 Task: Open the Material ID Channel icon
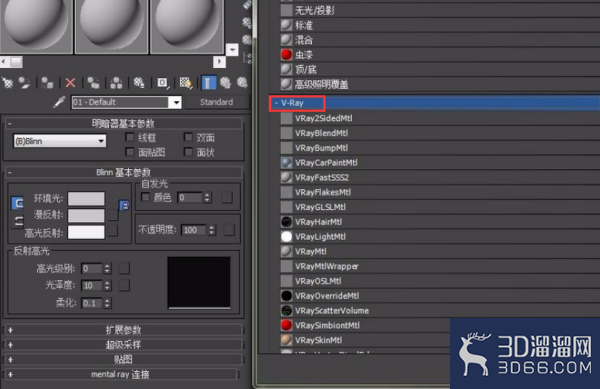(162, 83)
